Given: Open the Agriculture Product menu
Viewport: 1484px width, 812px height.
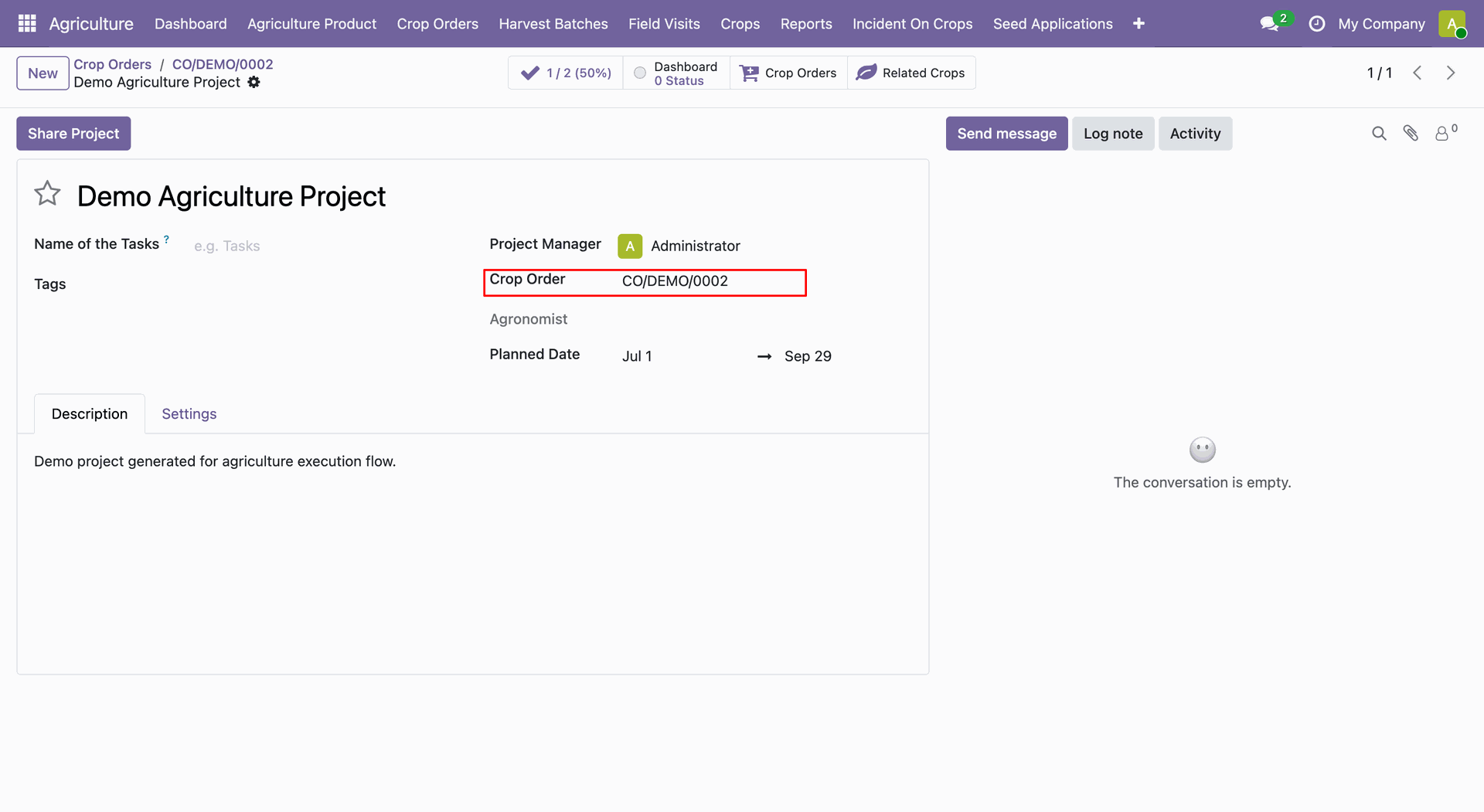Looking at the screenshot, I should coord(312,24).
